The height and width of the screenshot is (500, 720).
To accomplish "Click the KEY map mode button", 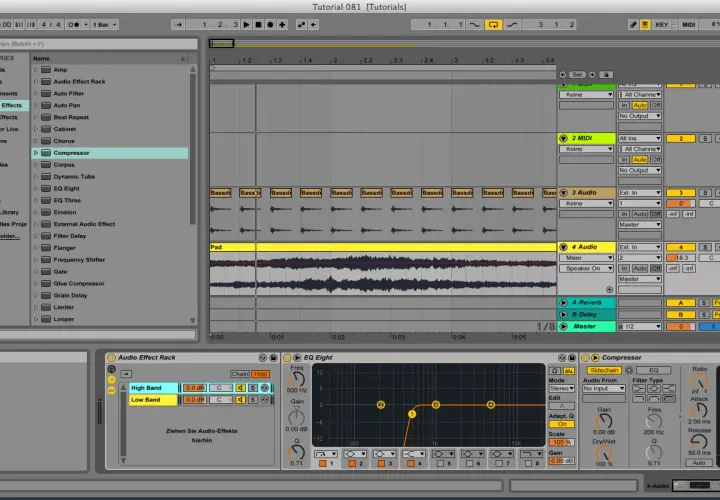I will (662, 25).
